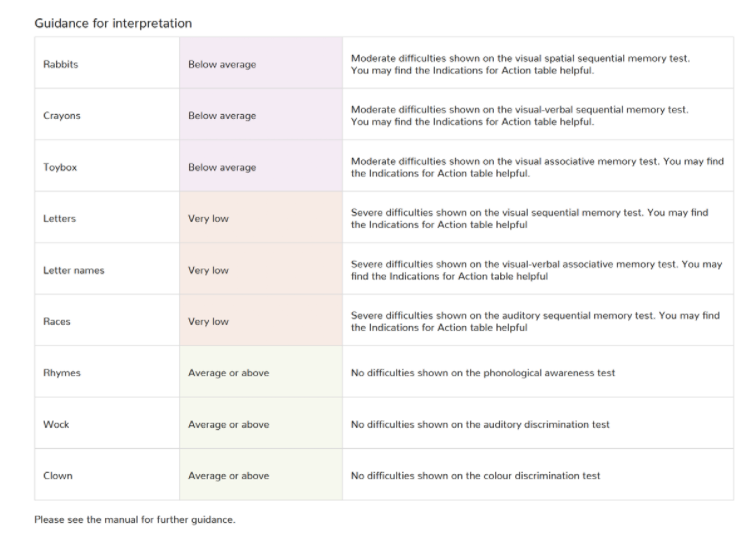
Task: Click the visual spatial sequential memory description
Action: [520, 64]
